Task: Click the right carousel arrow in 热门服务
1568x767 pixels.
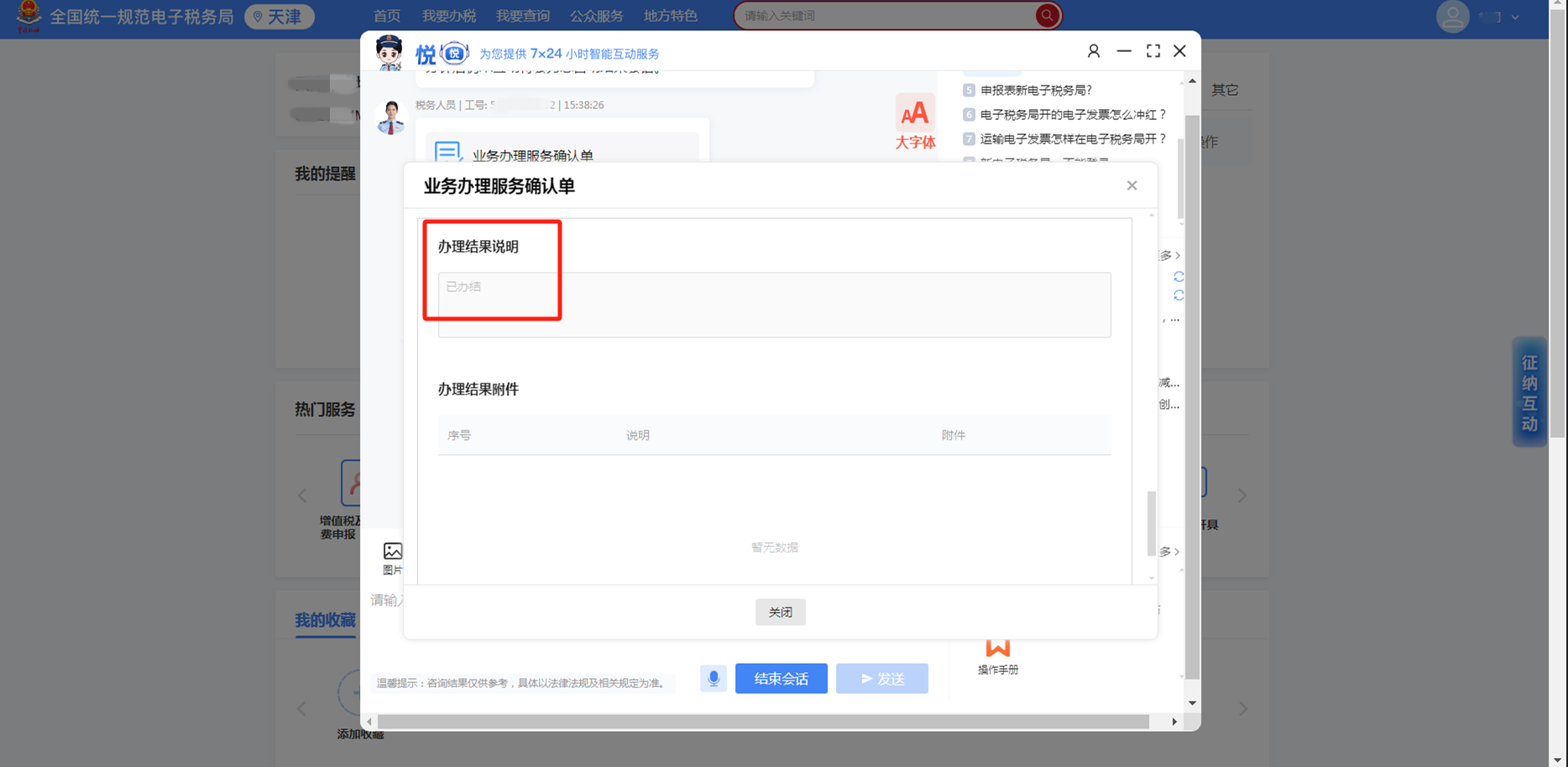Action: pos(1242,496)
